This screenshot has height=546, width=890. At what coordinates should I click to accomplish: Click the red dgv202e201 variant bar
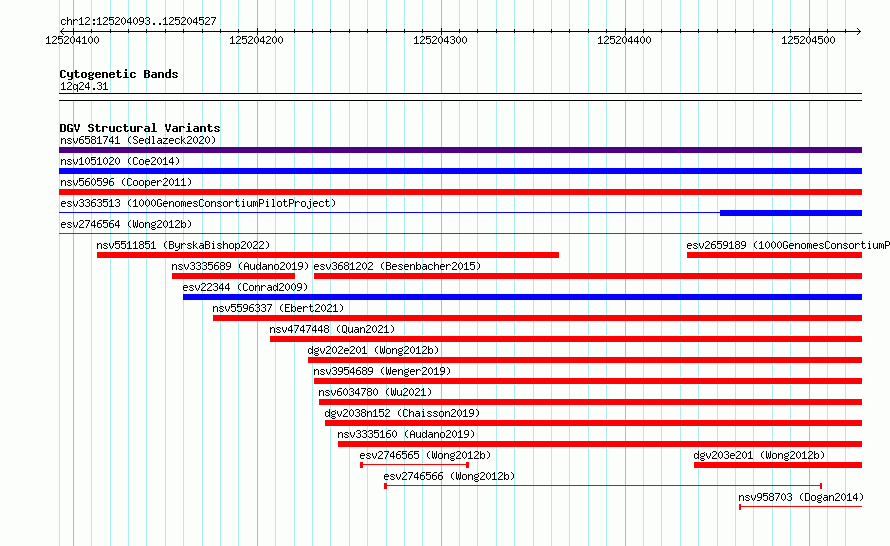585,360
